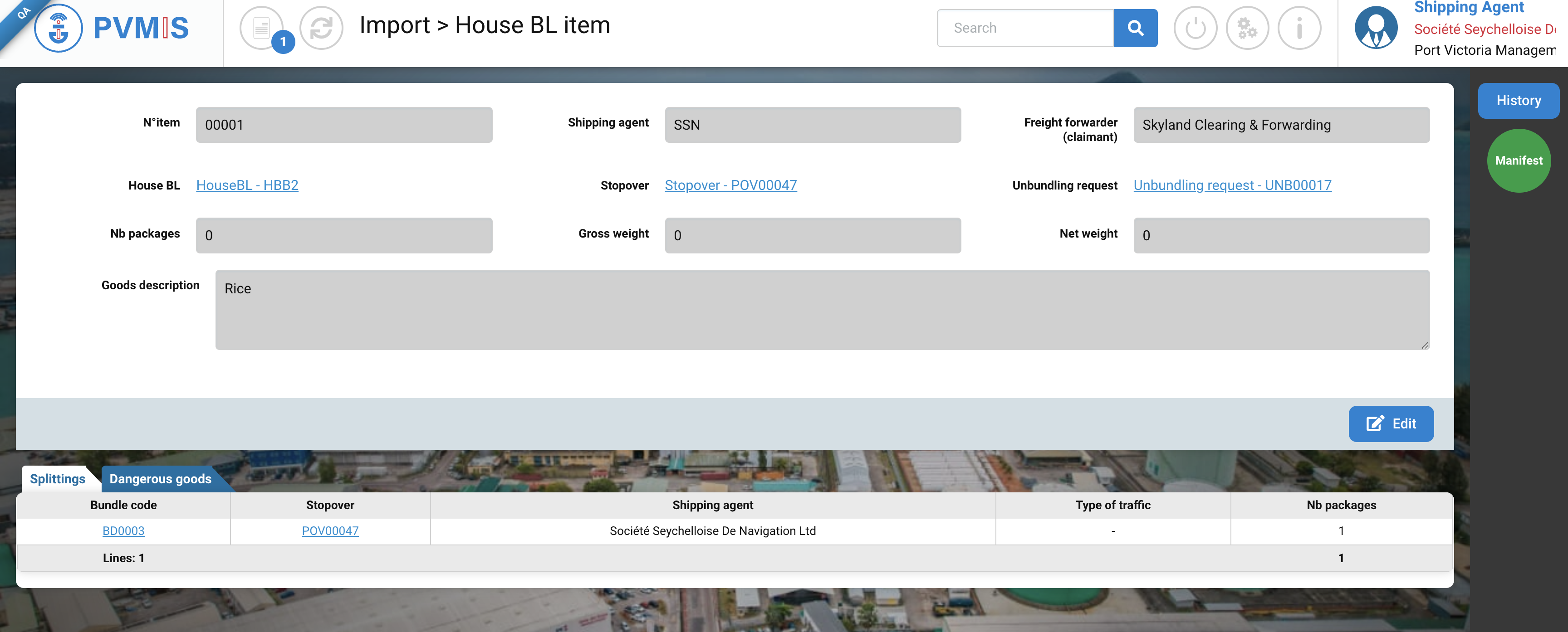Image resolution: width=1568 pixels, height=632 pixels.
Task: Click the shipping agent user avatar
Action: click(1376, 28)
